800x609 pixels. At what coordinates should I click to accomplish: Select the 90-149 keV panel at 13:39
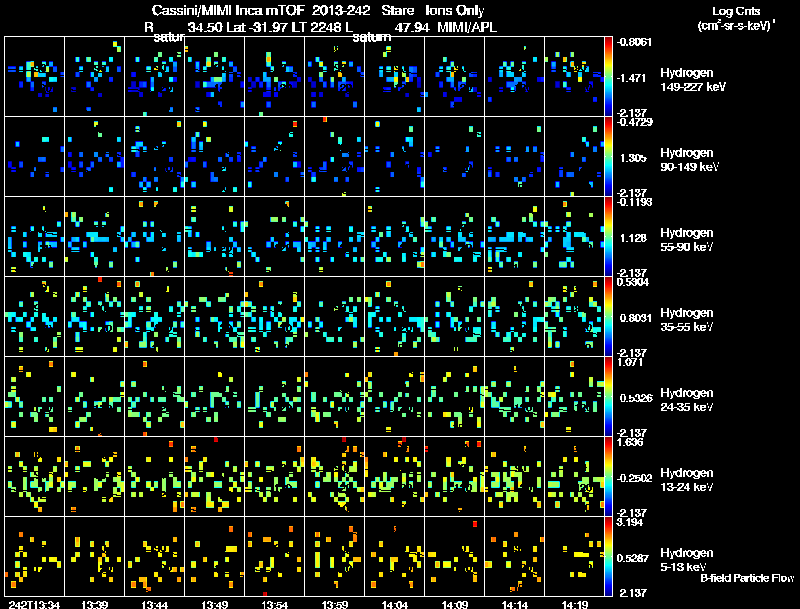[x=94, y=157]
